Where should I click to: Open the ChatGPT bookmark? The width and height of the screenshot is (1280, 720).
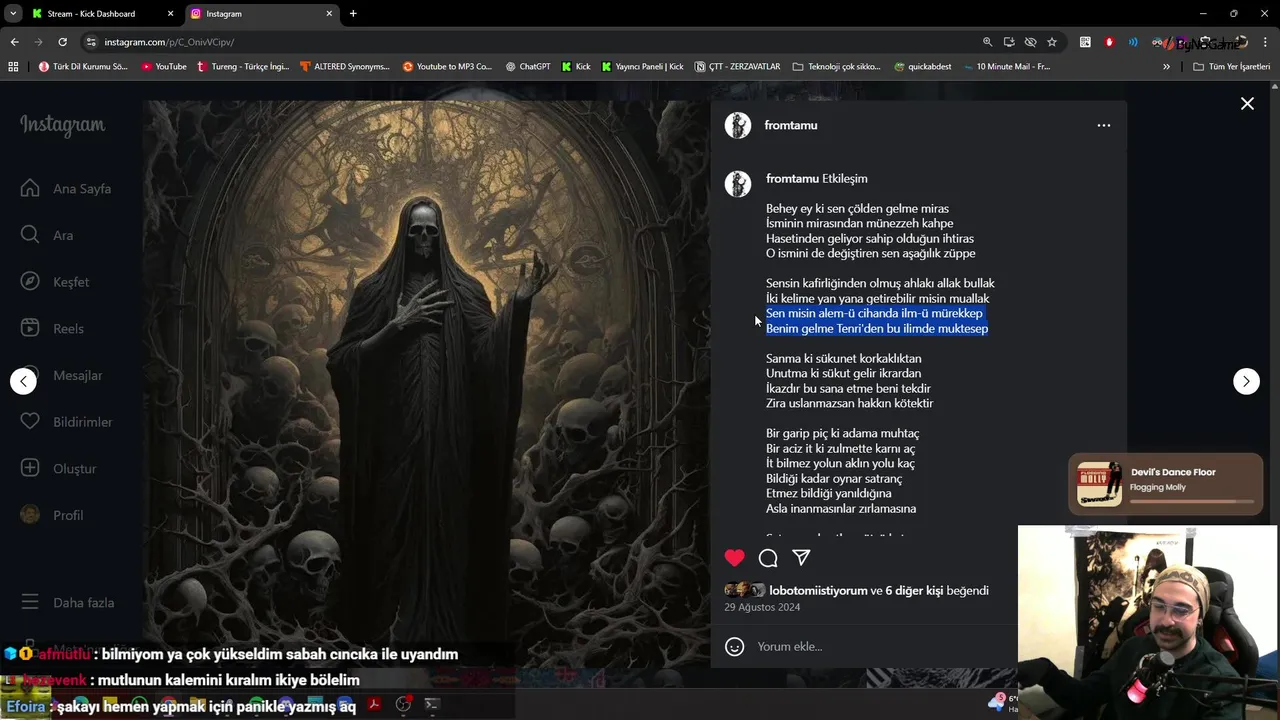[x=528, y=67]
